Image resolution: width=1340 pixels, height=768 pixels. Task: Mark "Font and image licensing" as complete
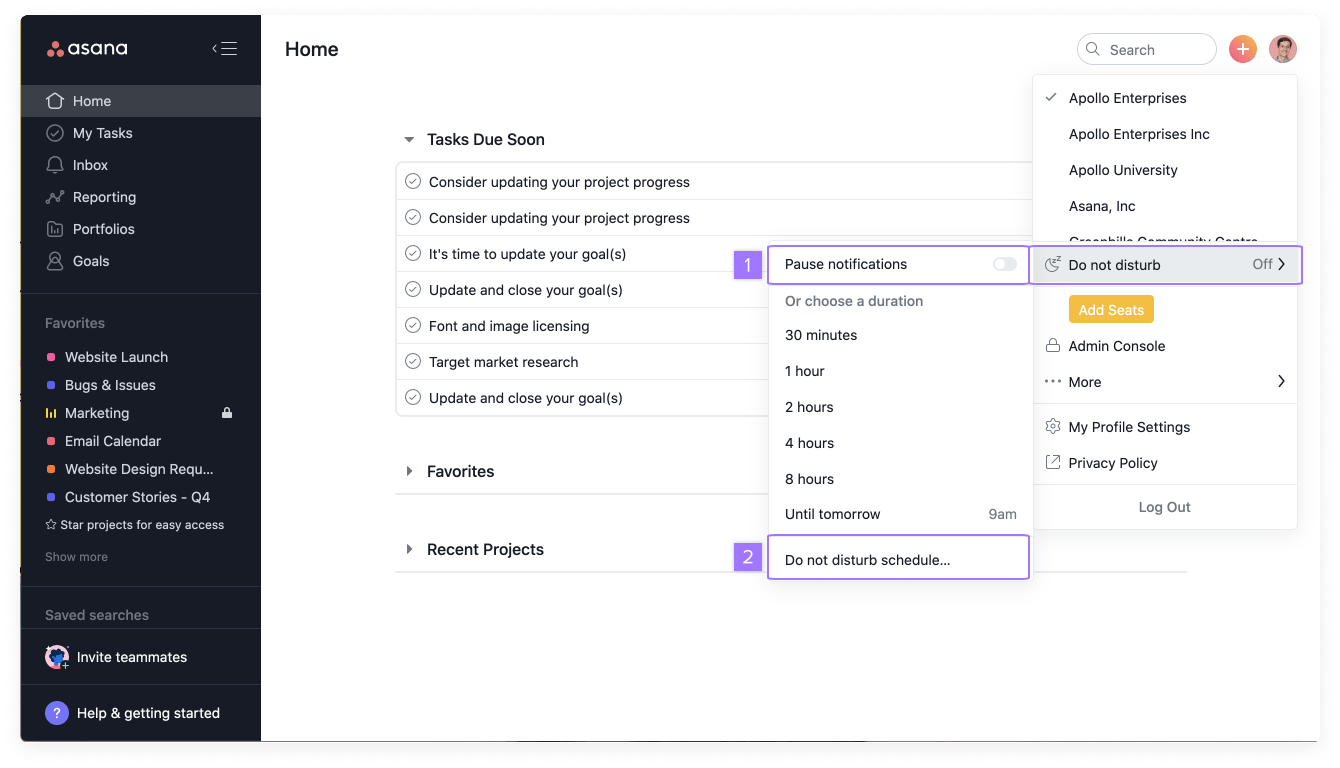pos(413,326)
